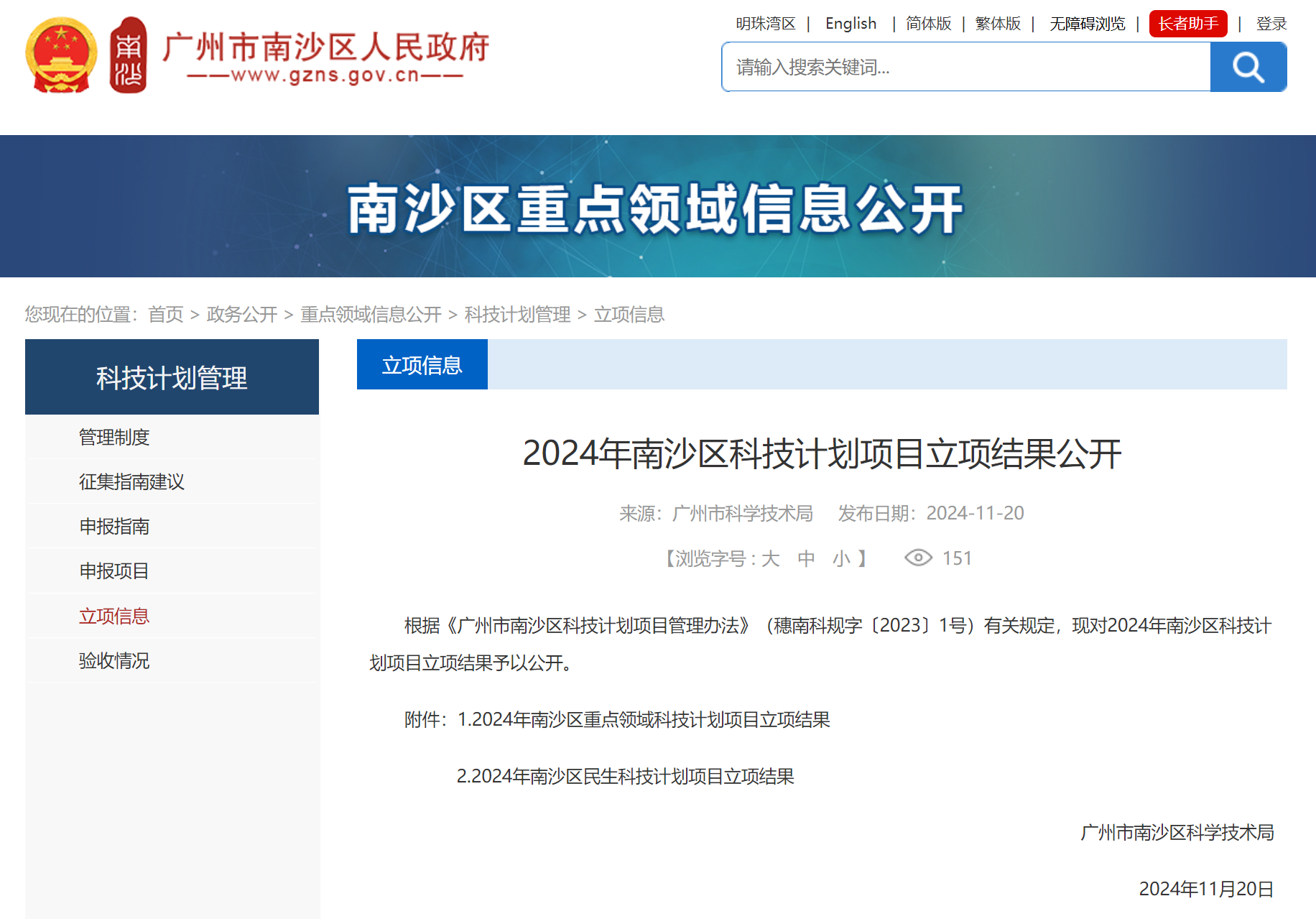Click the 登录 login link
The image size is (1316, 919).
pyautogui.click(x=1271, y=24)
